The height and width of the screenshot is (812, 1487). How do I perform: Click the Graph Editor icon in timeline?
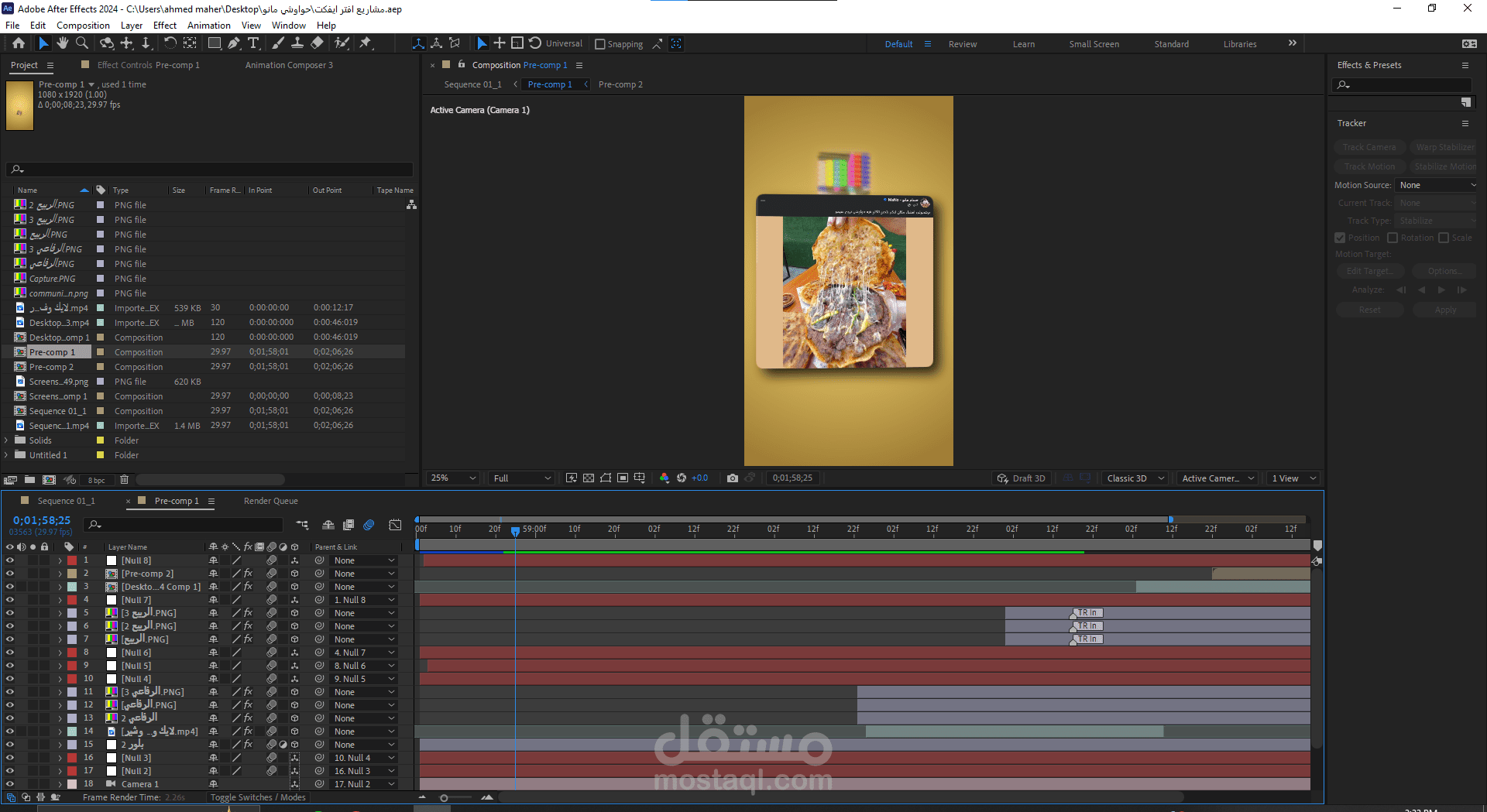tap(395, 525)
